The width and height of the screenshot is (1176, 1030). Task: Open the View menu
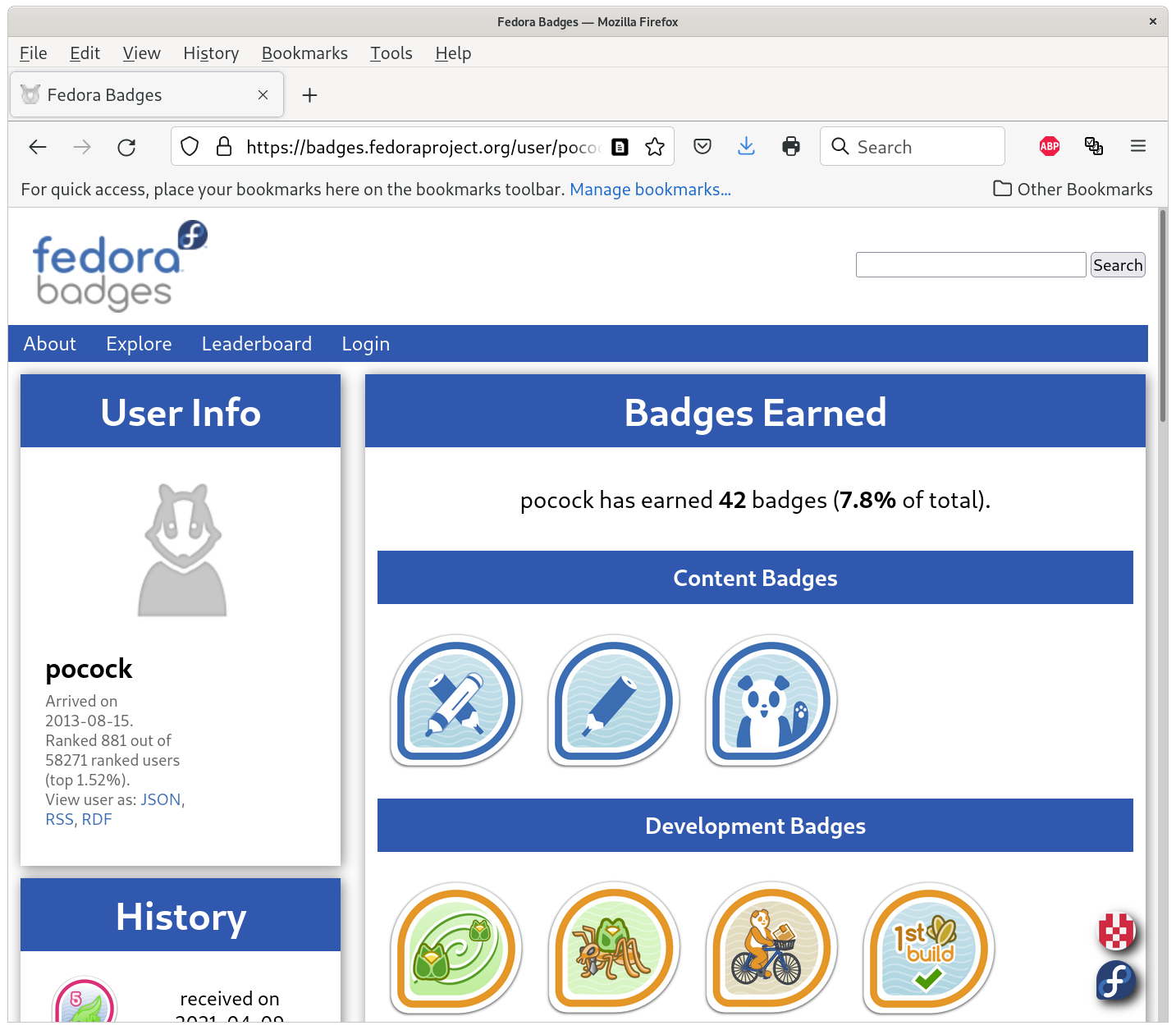(141, 53)
